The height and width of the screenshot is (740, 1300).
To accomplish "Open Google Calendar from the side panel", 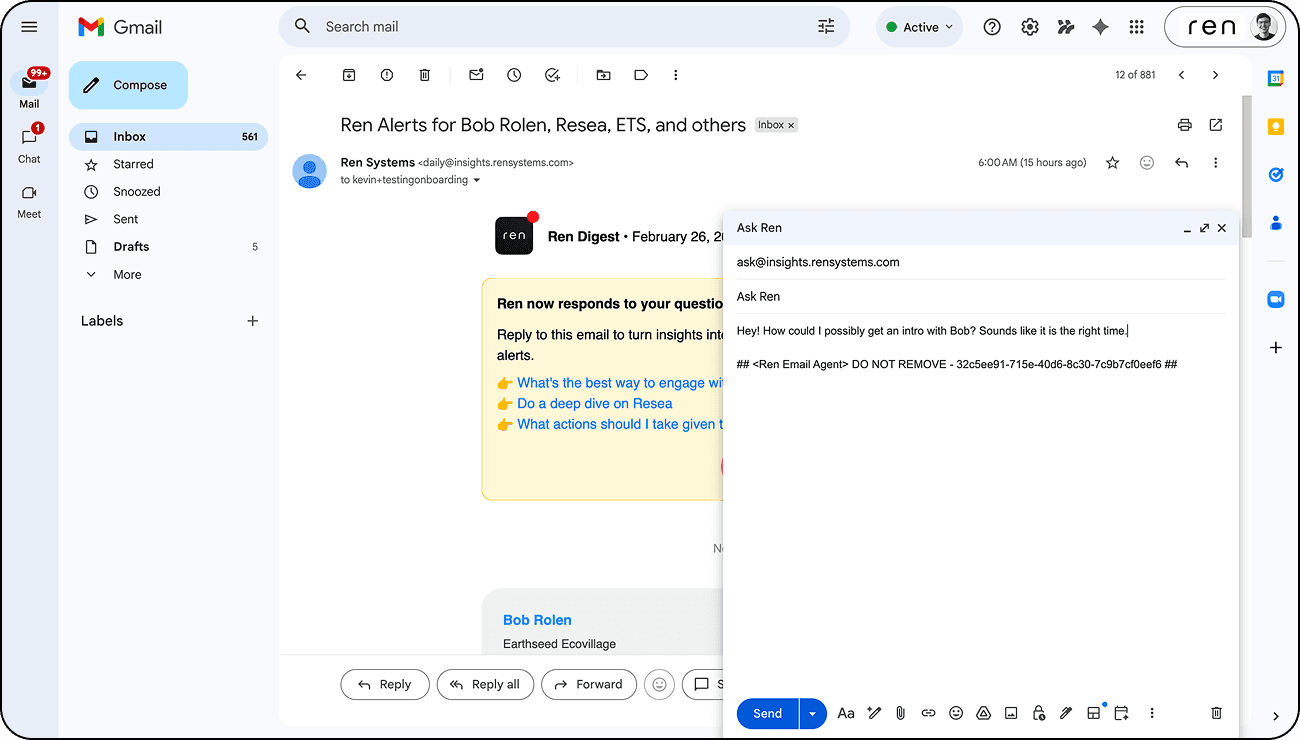I will (x=1275, y=75).
